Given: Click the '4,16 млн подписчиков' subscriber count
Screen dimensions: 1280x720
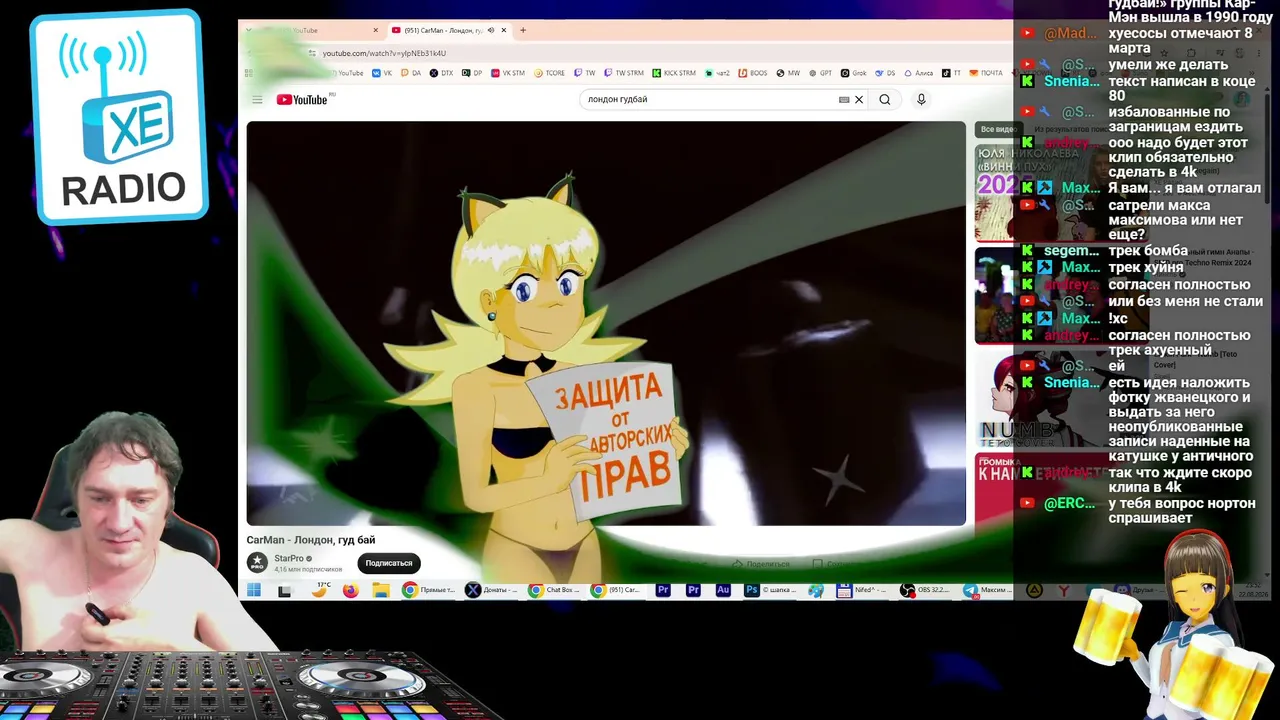Looking at the screenshot, I should click(x=308, y=569).
